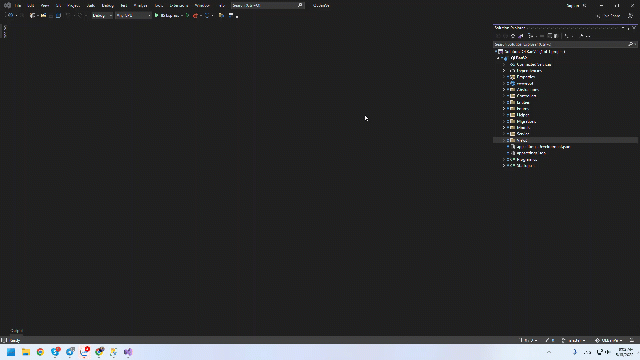Click the Home icon in Solution Explorer
The height and width of the screenshot is (360, 640).
tap(513, 36)
